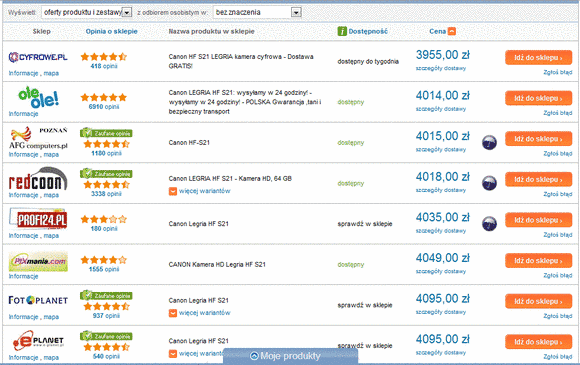This screenshot has height=365, width=580.
Task: Click 'dostępny do tygodnia' availability text
Action: click(368, 61)
